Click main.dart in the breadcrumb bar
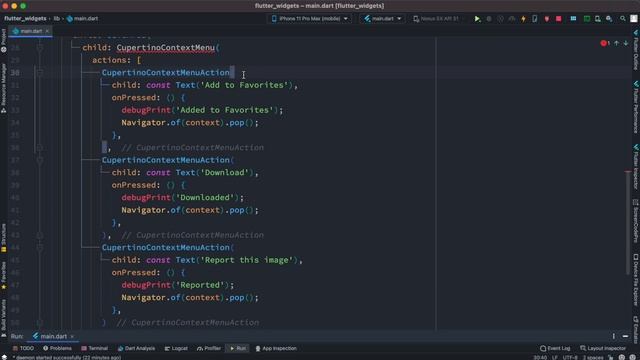Viewport: 640px width, 360px height. [x=82, y=18]
